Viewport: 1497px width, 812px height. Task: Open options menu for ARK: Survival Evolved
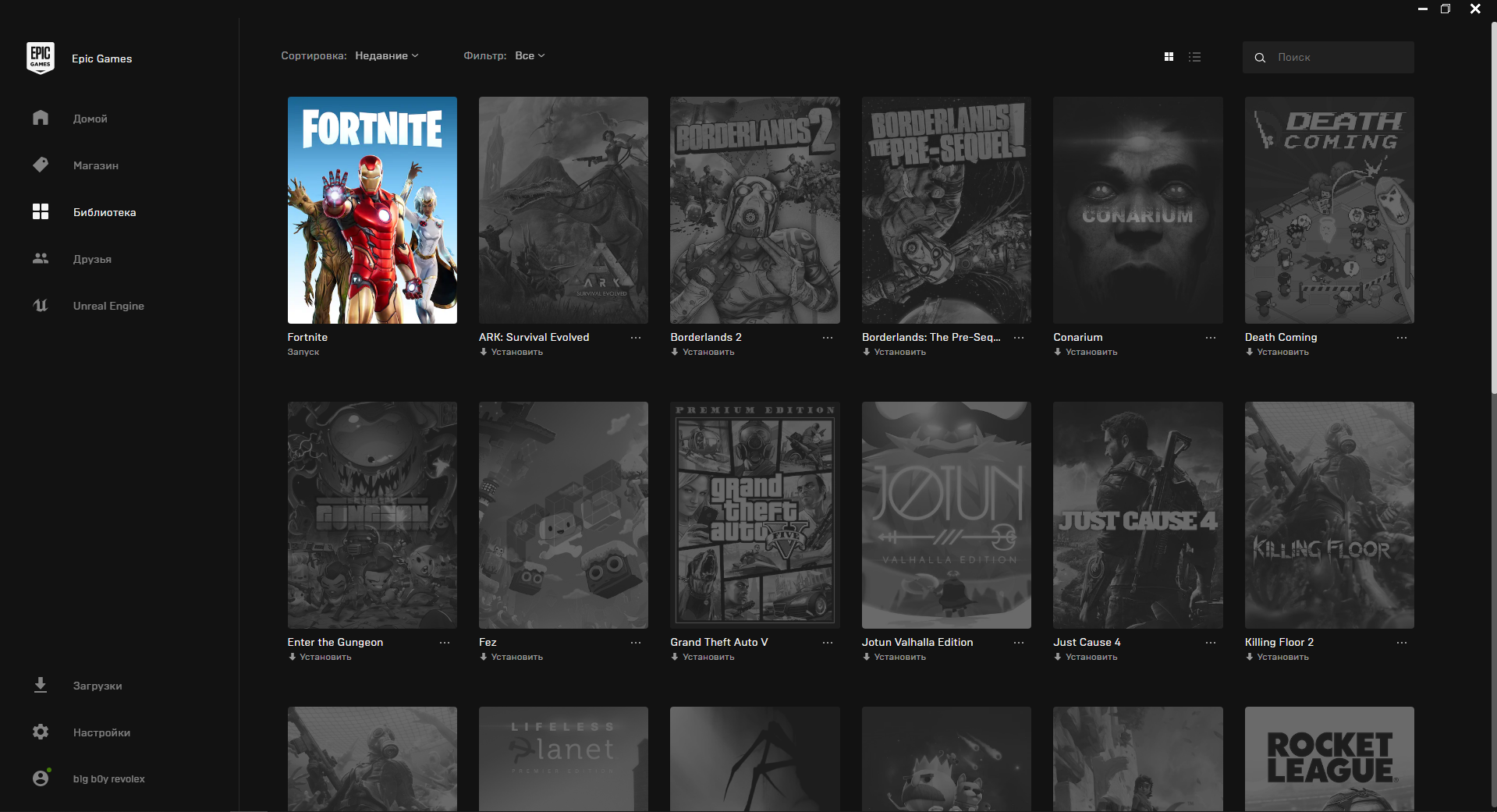[x=636, y=338]
